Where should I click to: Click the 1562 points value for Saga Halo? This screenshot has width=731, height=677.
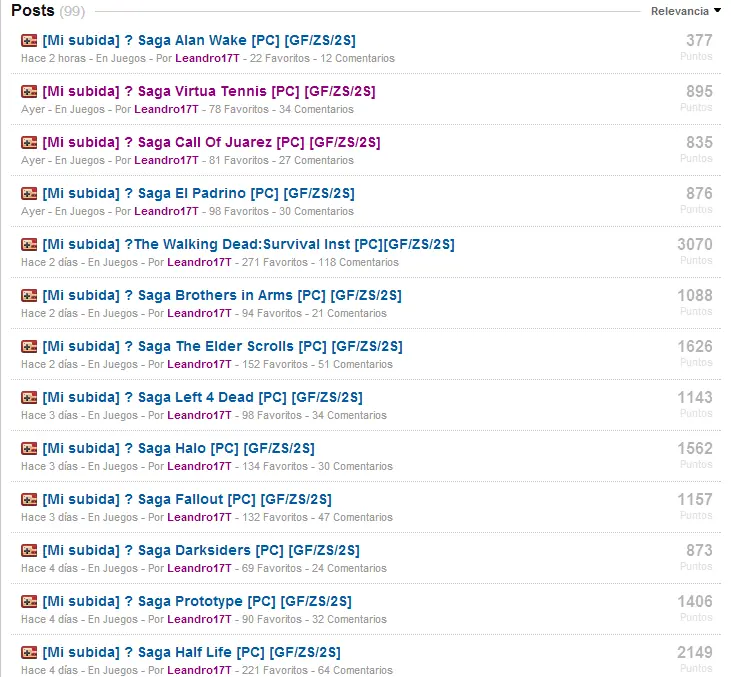coord(695,448)
